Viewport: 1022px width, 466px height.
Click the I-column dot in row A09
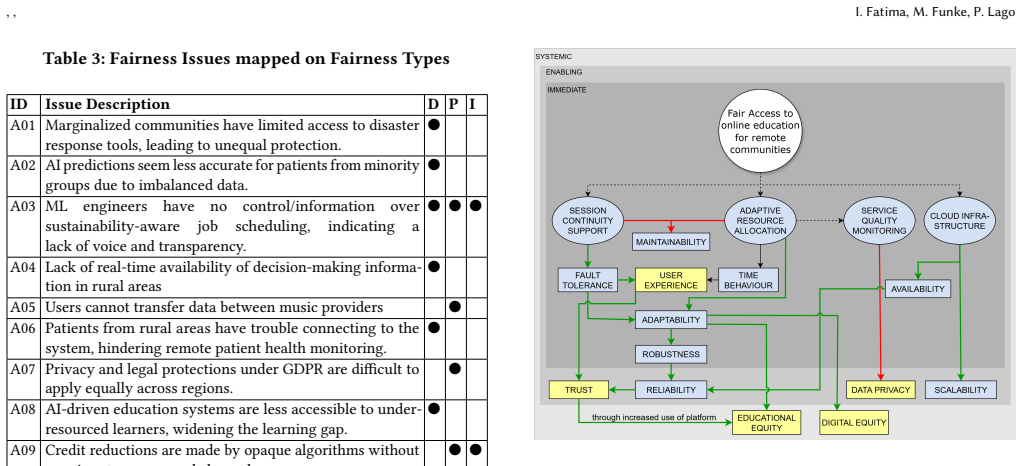pos(475,450)
